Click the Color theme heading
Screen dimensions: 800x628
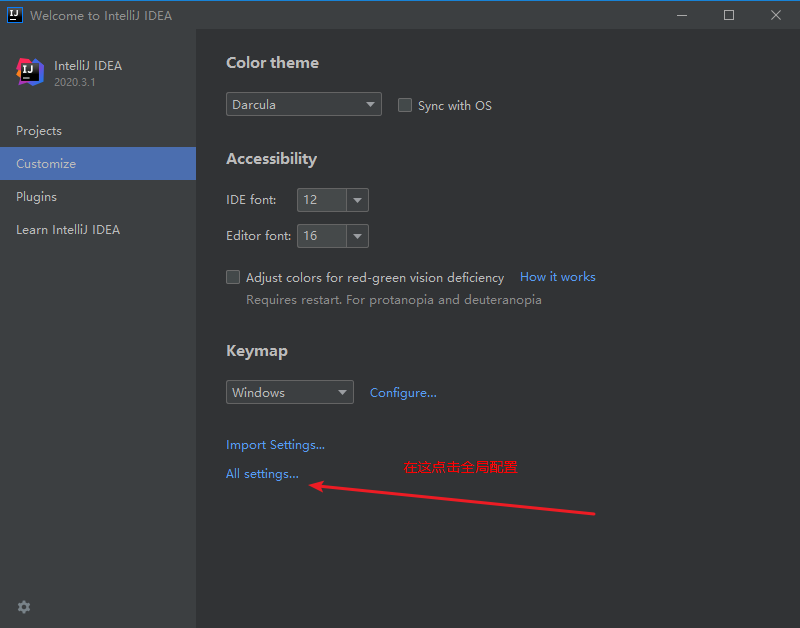coord(272,63)
